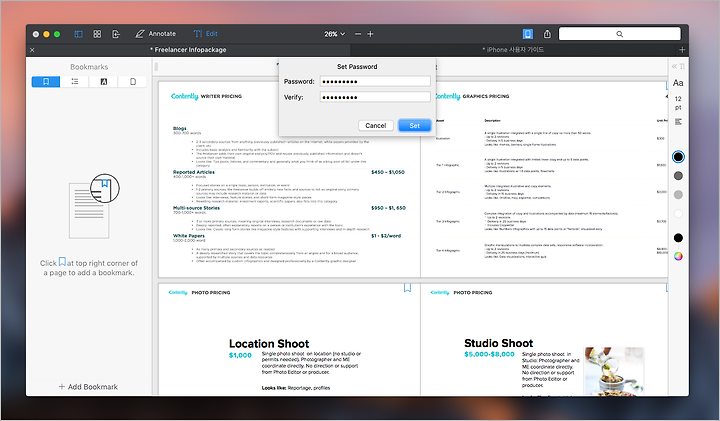Click the Password field in the dialog
The image size is (720, 421).
(x=375, y=82)
